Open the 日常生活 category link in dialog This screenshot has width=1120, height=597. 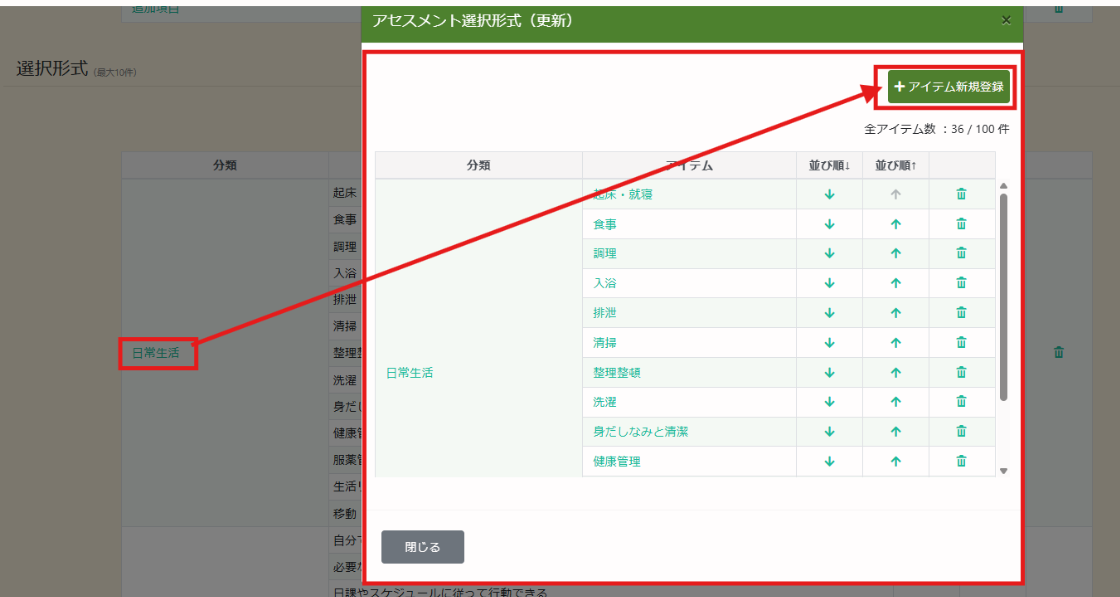click(x=409, y=373)
